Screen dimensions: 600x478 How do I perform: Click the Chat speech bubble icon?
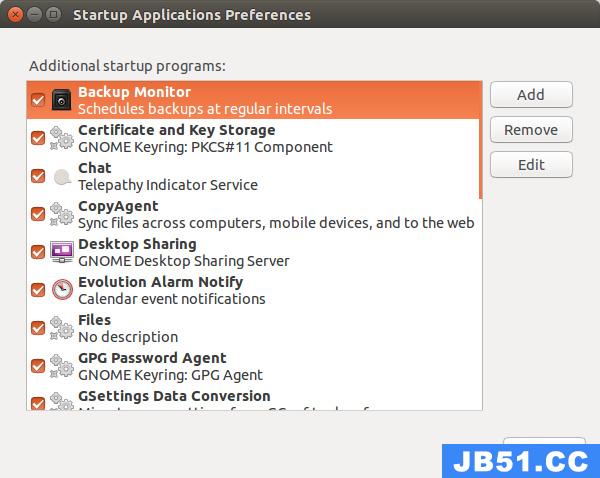point(62,176)
